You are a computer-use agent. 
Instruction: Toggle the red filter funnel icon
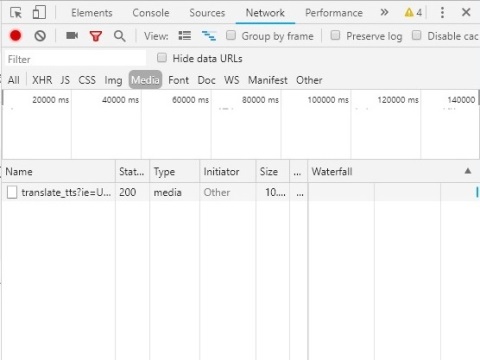(96, 36)
